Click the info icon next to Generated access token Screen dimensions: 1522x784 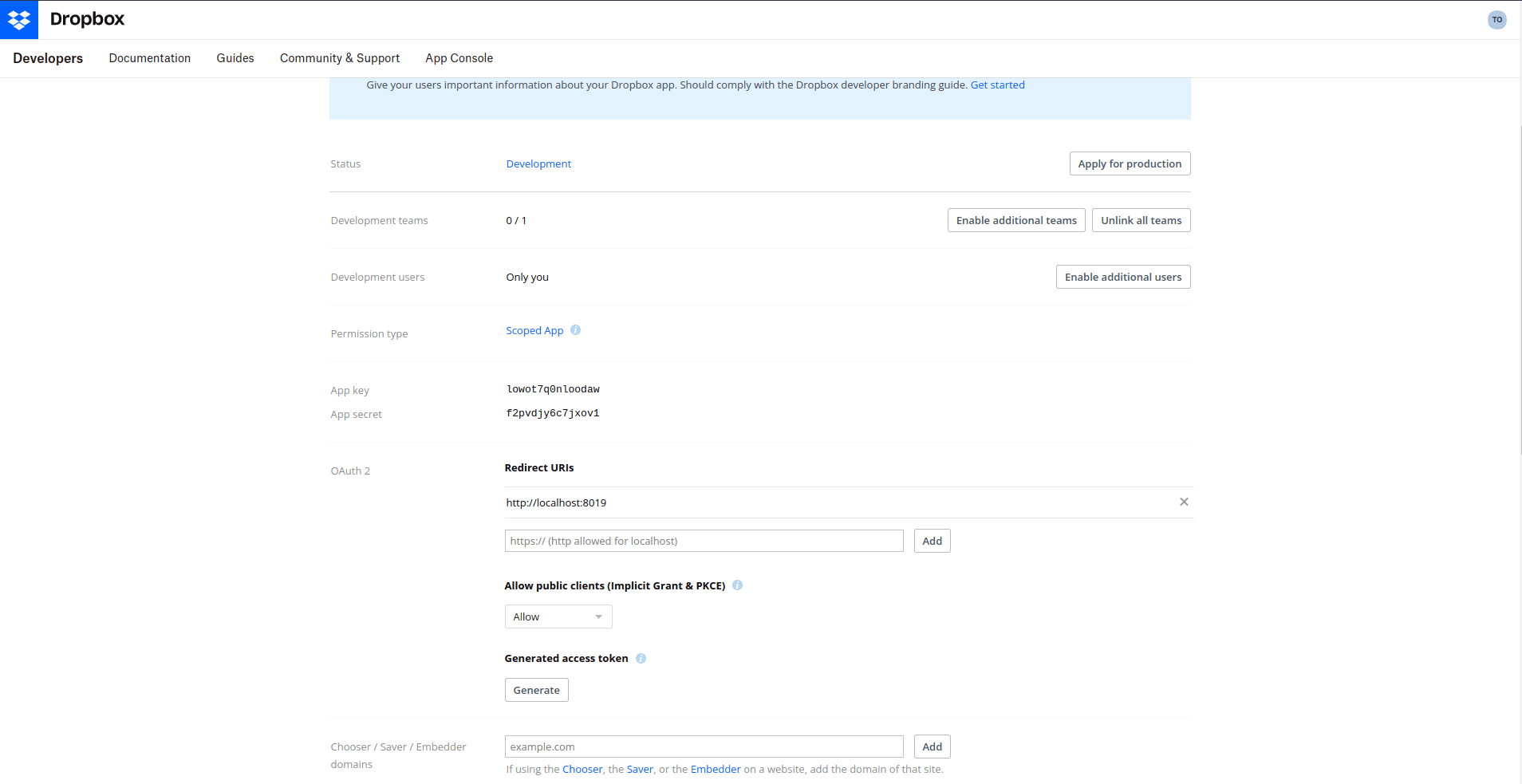click(641, 658)
